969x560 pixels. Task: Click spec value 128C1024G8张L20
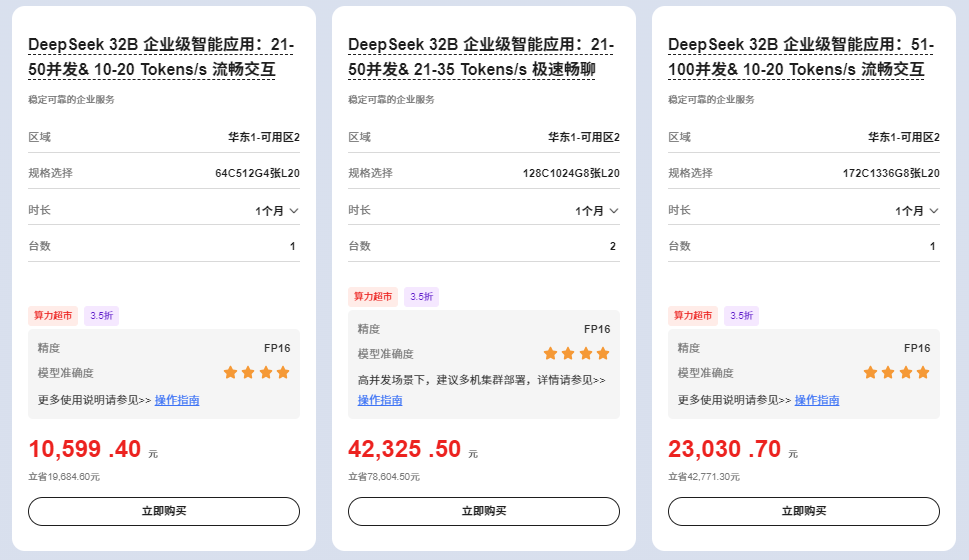point(571,173)
